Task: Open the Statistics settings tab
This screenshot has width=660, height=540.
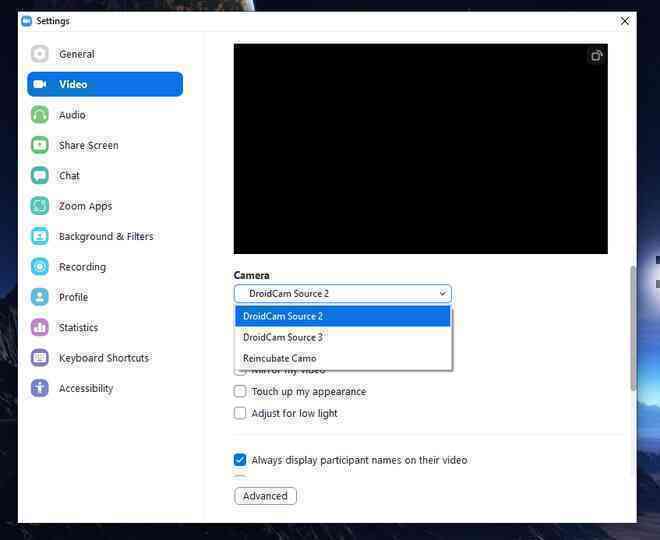Action: click(105, 327)
